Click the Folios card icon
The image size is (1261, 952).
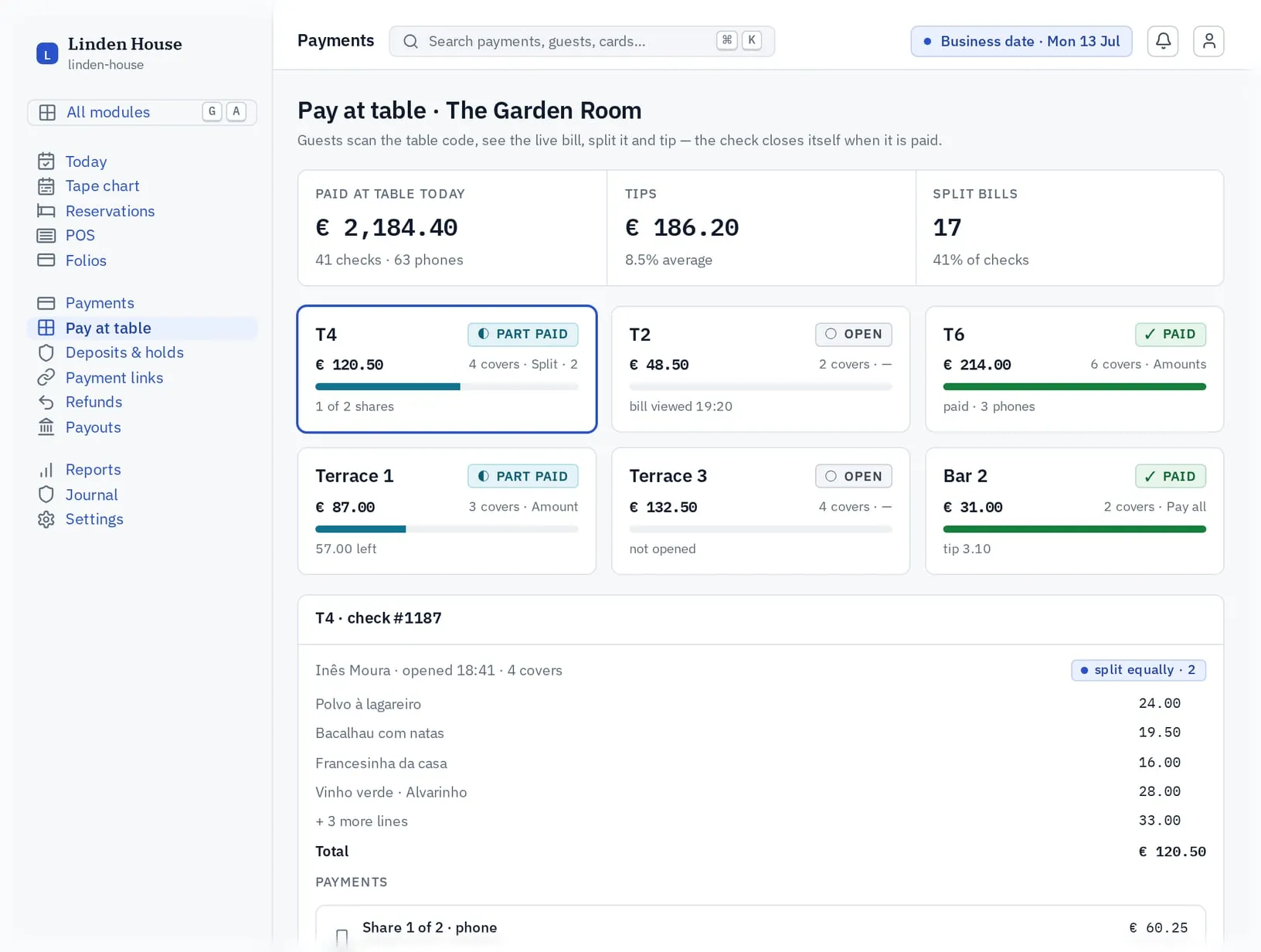(46, 260)
